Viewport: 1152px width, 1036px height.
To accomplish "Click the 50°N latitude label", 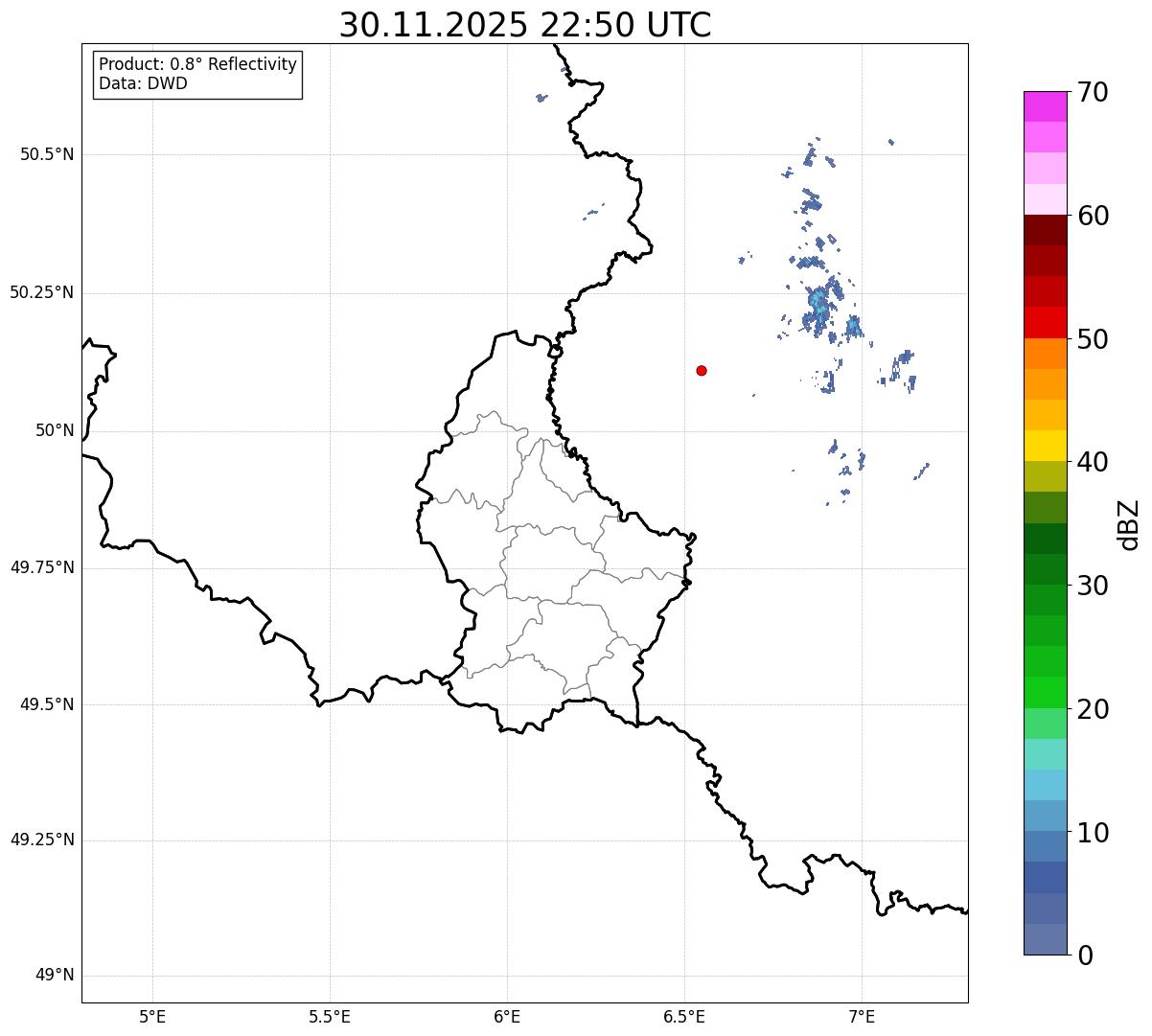I will coord(55,430).
